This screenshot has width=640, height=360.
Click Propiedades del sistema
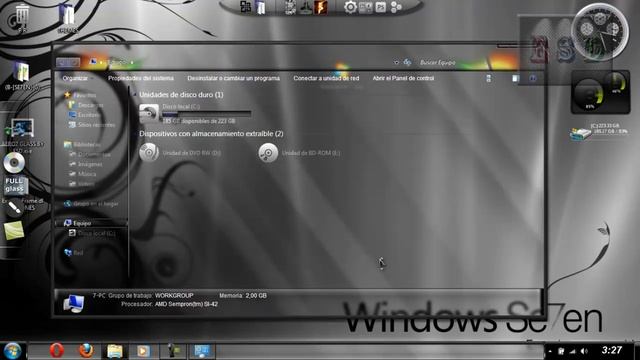click(x=141, y=78)
